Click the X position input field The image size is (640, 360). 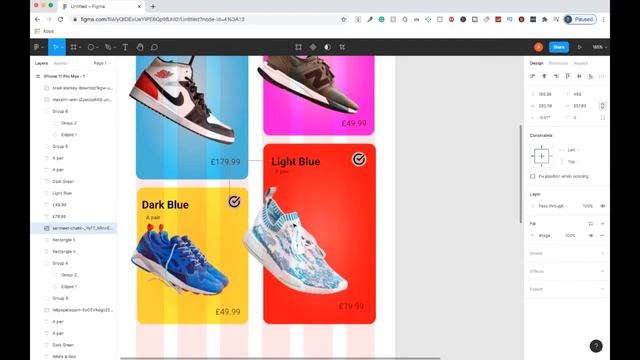pos(545,94)
